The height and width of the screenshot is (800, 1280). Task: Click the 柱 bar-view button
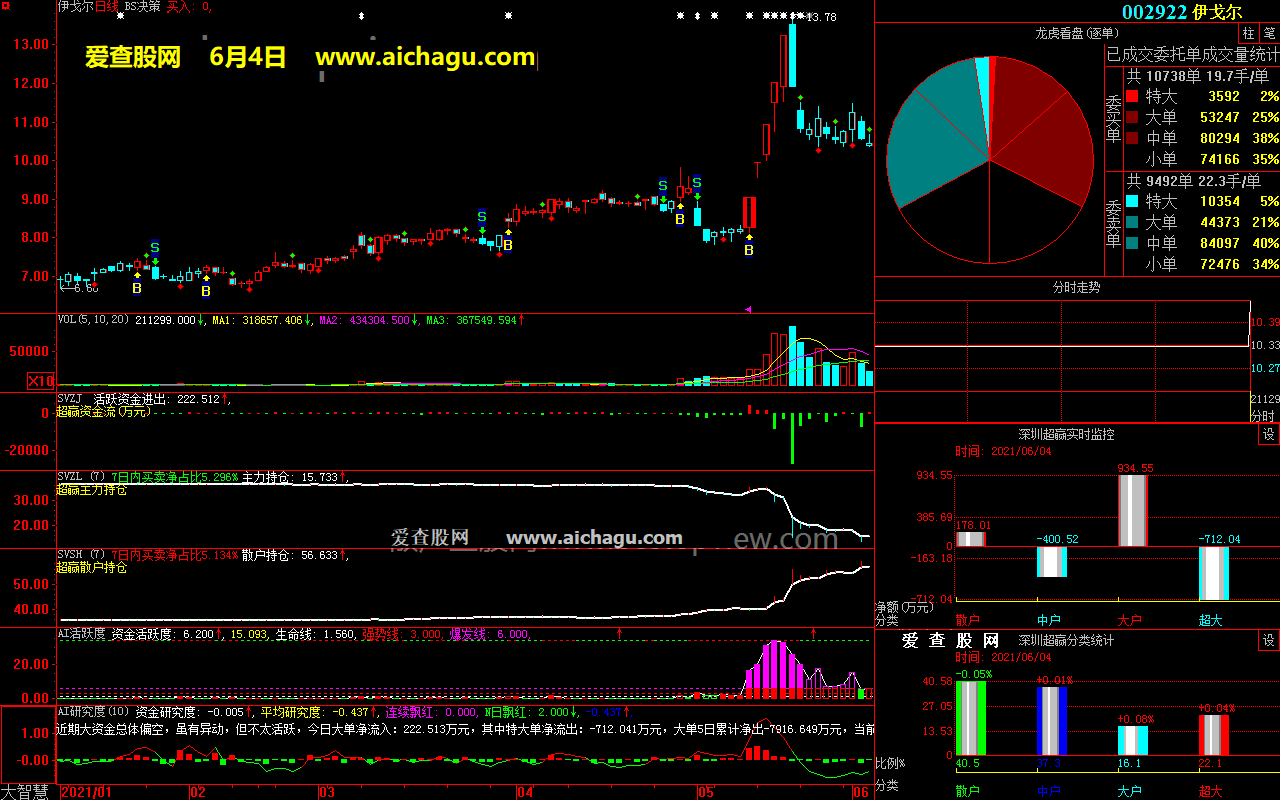pos(1249,34)
